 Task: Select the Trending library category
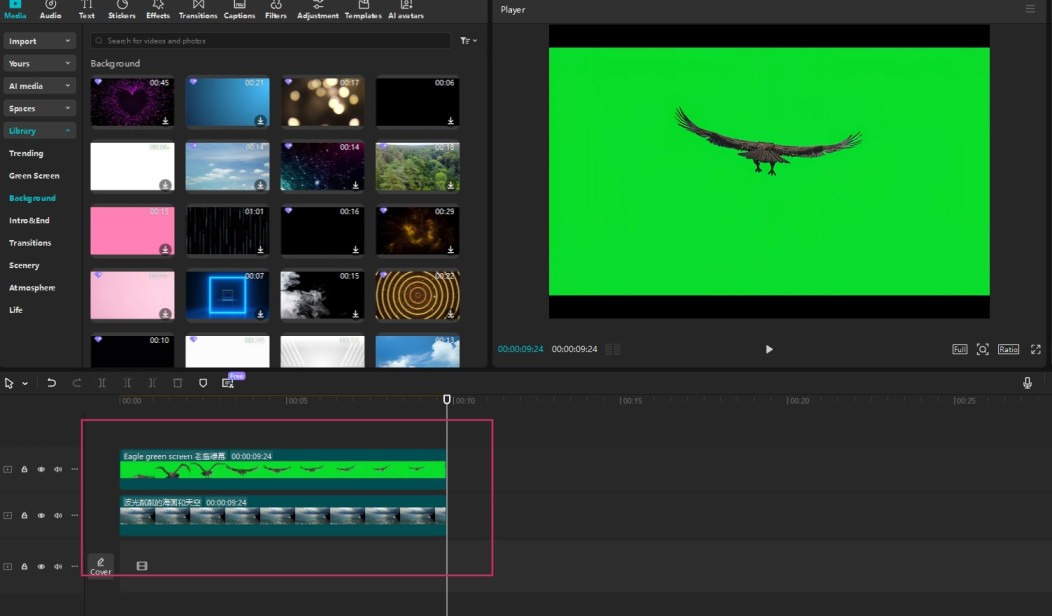pos(26,153)
